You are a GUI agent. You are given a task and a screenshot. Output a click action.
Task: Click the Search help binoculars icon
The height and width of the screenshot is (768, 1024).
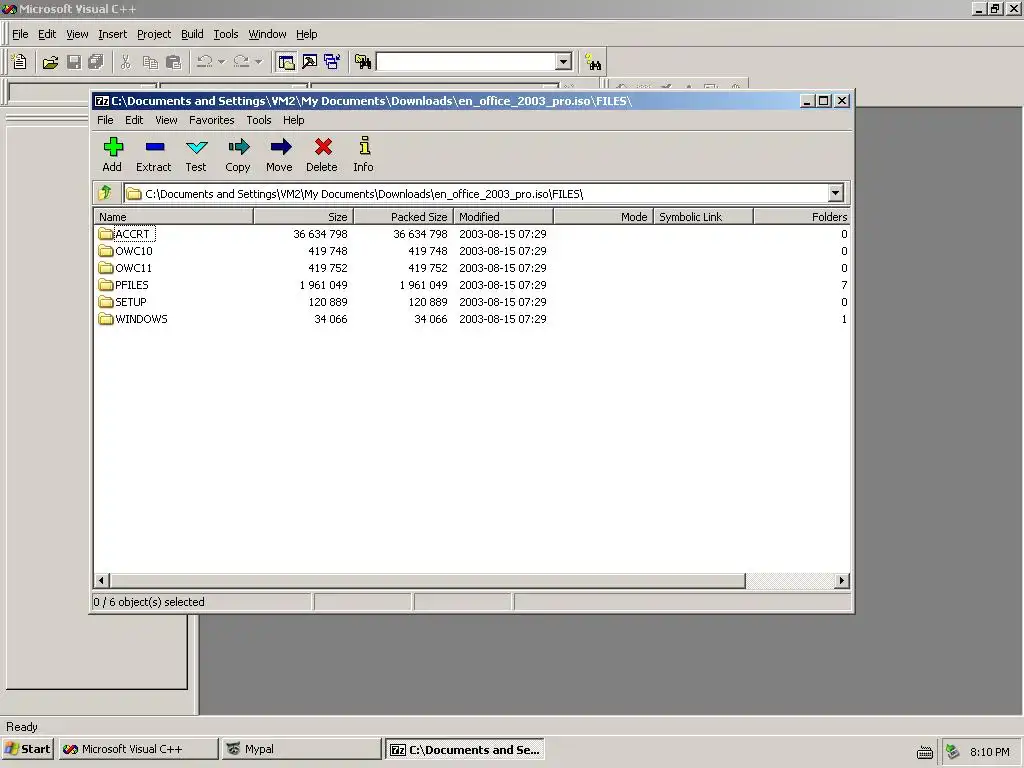tap(593, 62)
